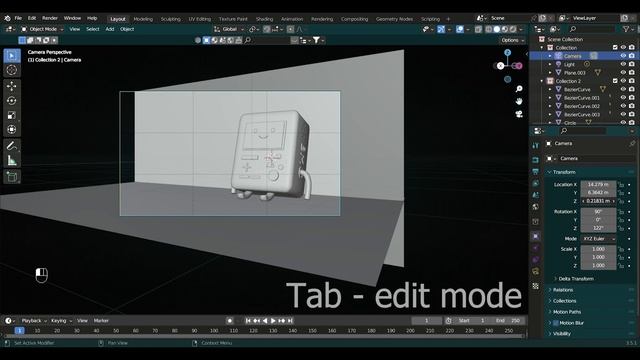Expand the Relations panel

click(562, 290)
